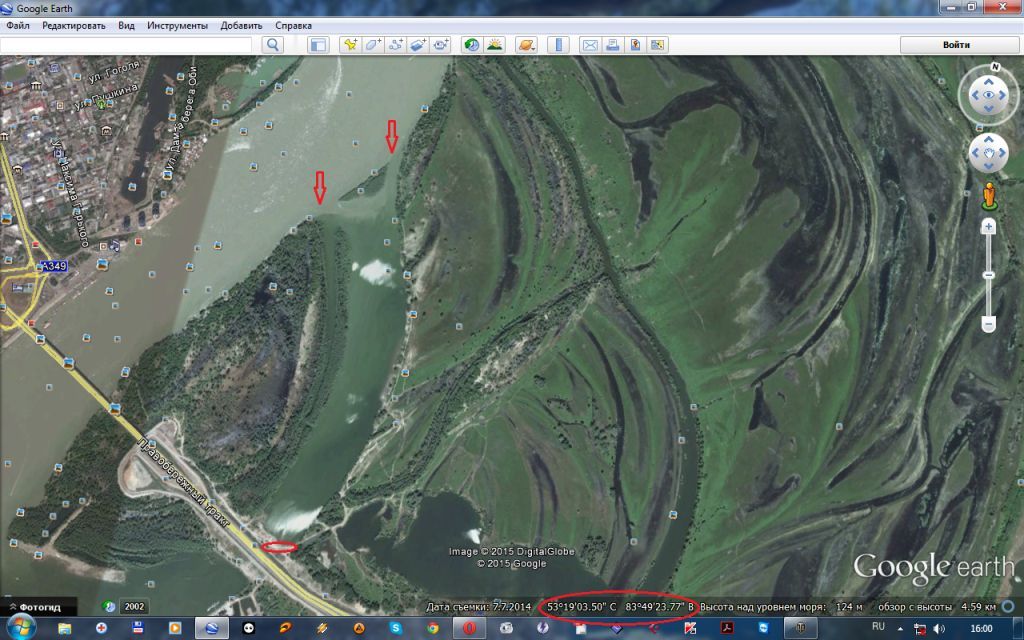Toggle sunlight across the landscape

[x=494, y=45]
